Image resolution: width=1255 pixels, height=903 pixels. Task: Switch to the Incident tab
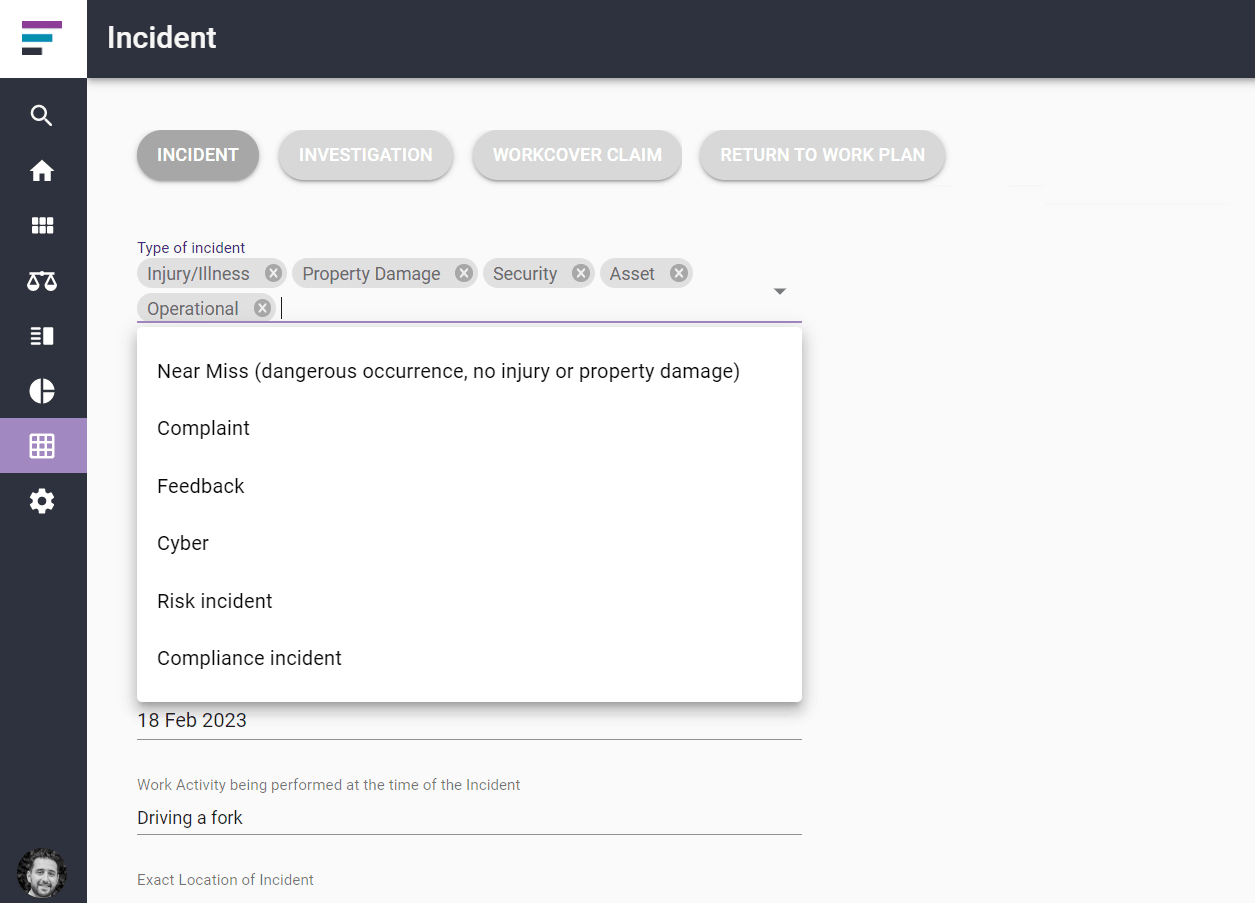coord(198,155)
